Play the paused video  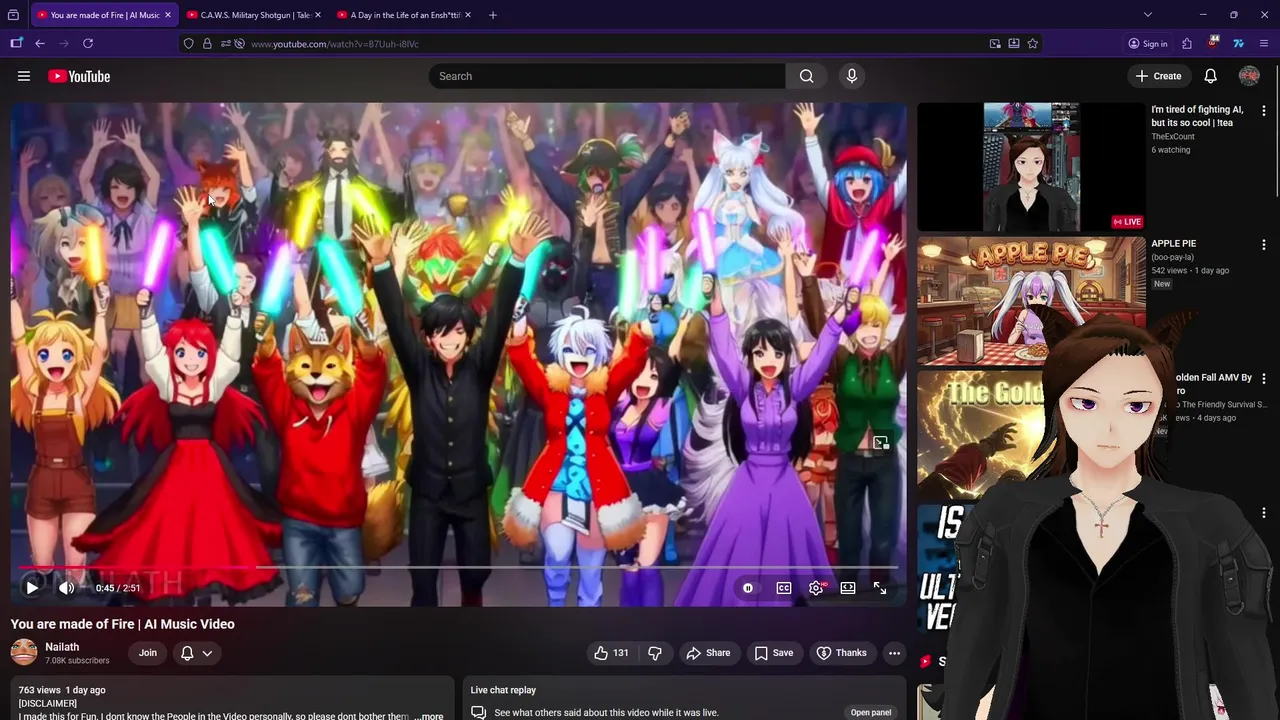[32, 588]
